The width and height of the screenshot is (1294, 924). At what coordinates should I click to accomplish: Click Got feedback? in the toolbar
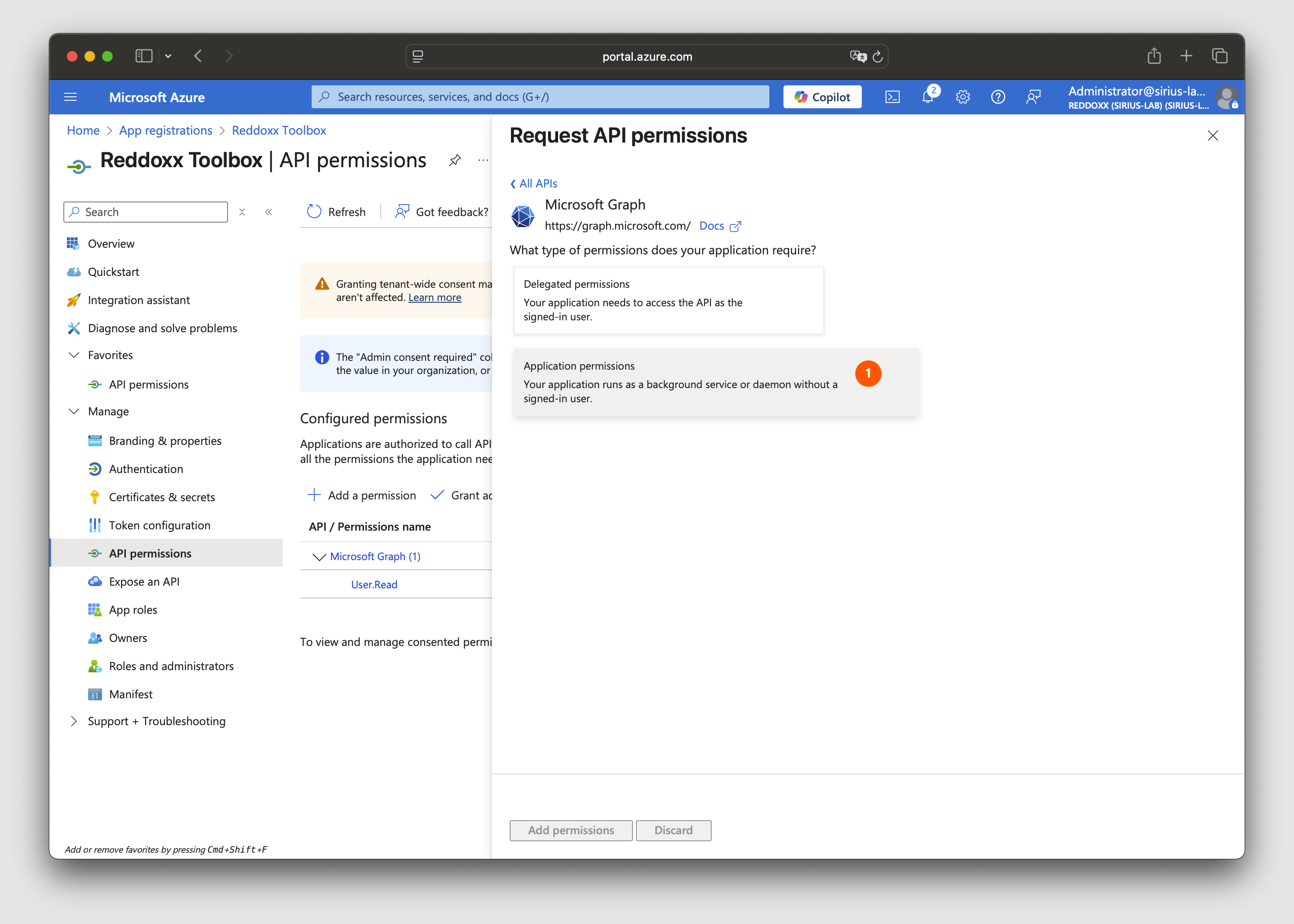[441, 212]
